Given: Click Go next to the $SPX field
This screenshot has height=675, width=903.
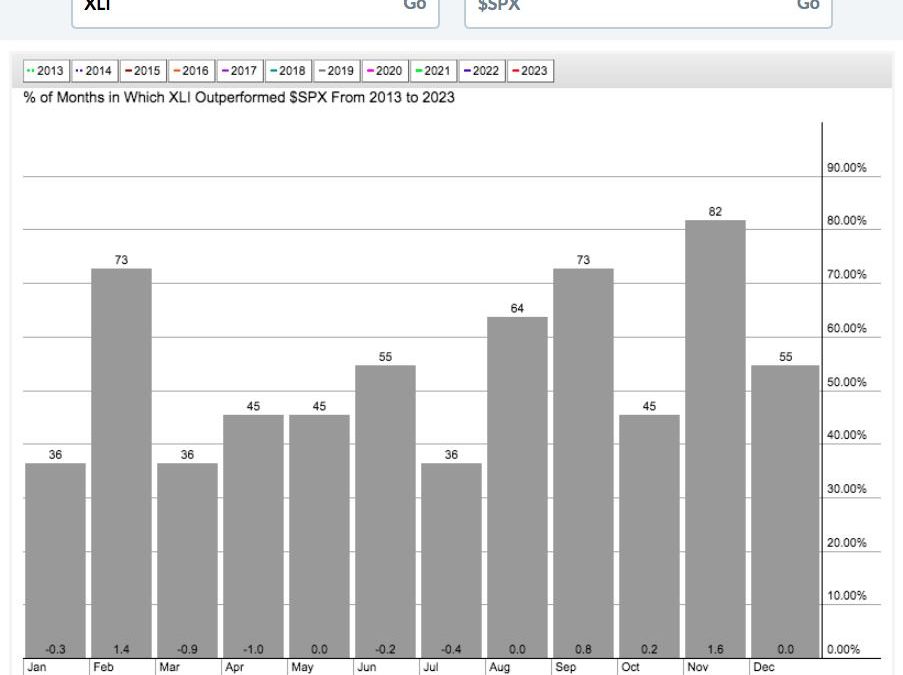Looking at the screenshot, I should click(x=808, y=5).
